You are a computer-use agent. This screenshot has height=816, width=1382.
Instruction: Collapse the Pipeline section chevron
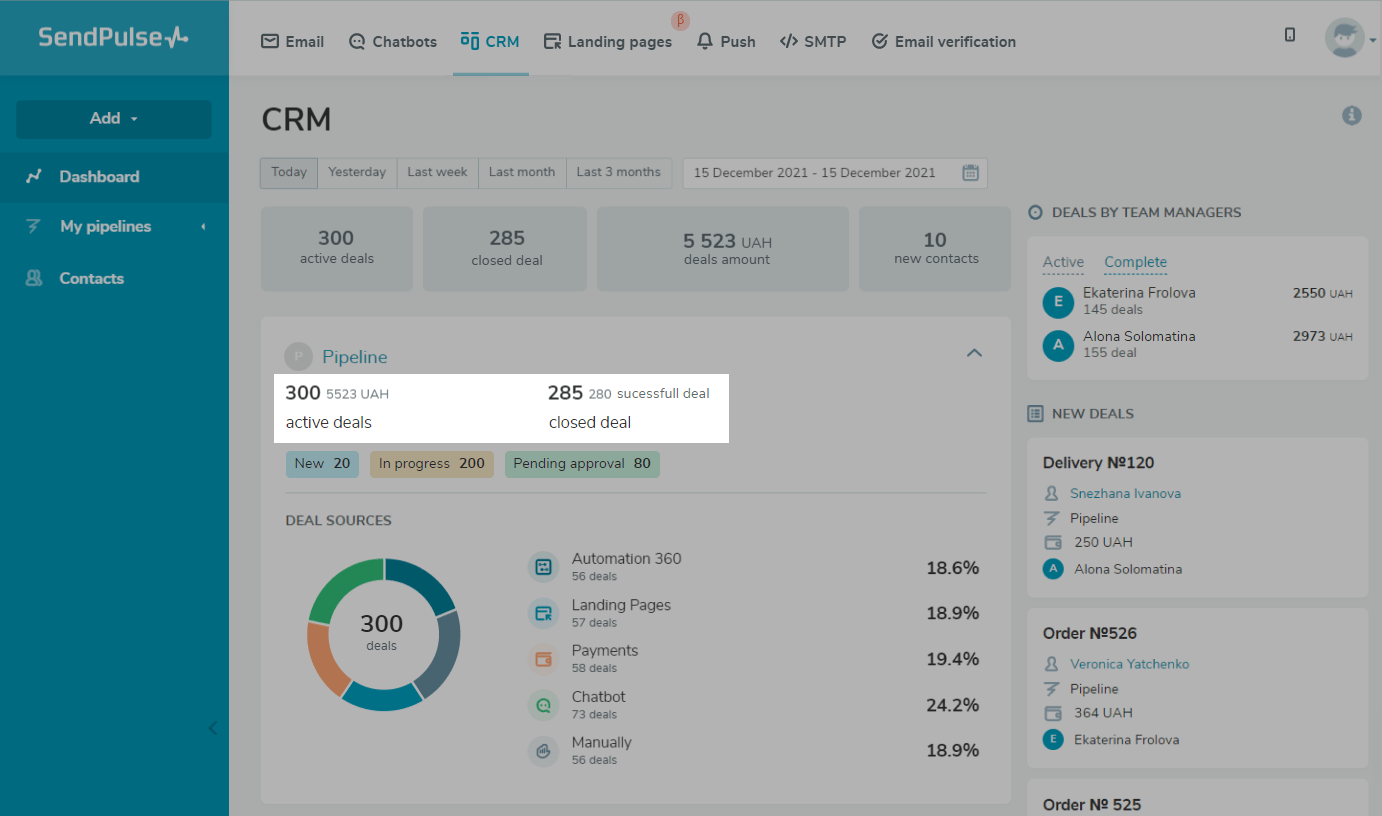tap(974, 353)
